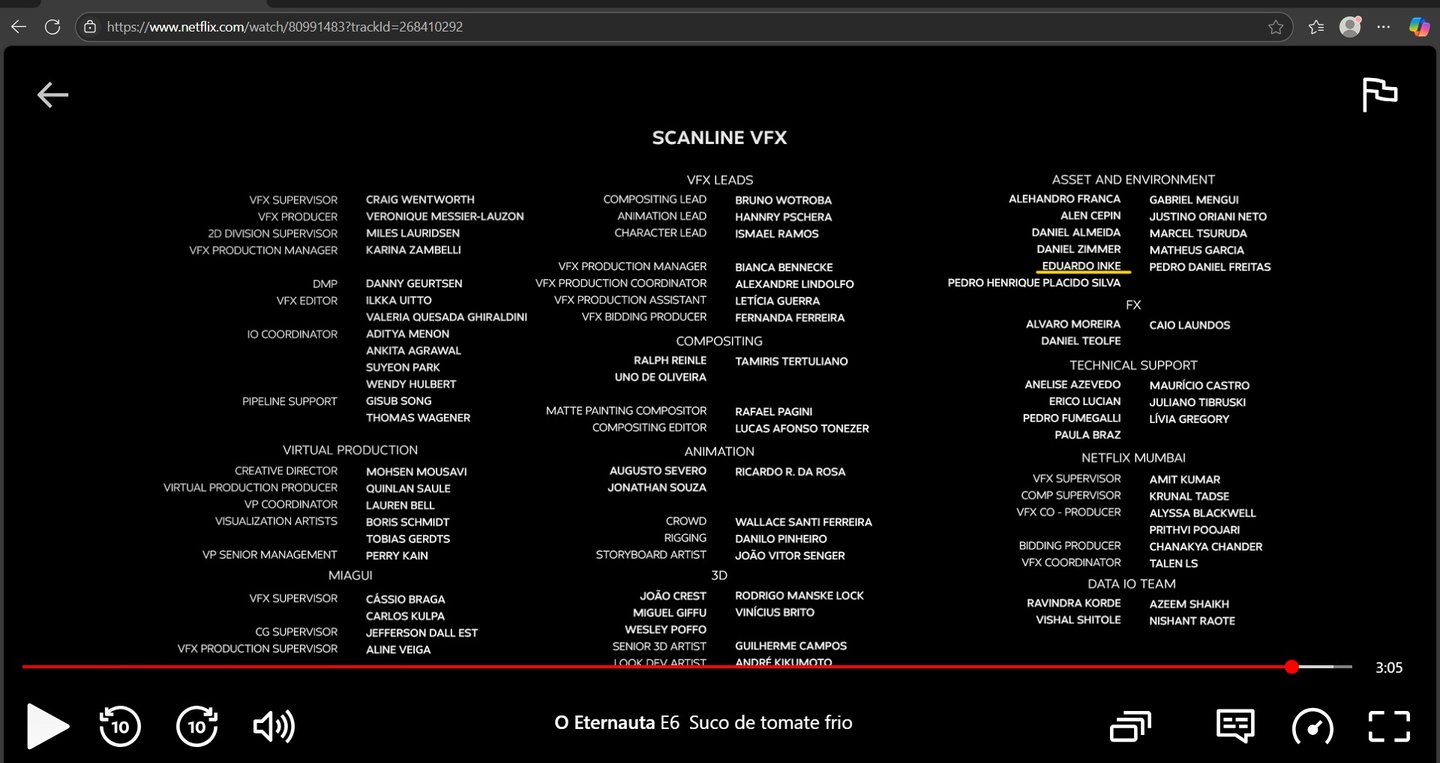Open the browser favorites list icon
Screen dimensions: 1440x763
pyautogui.click(x=1316, y=27)
